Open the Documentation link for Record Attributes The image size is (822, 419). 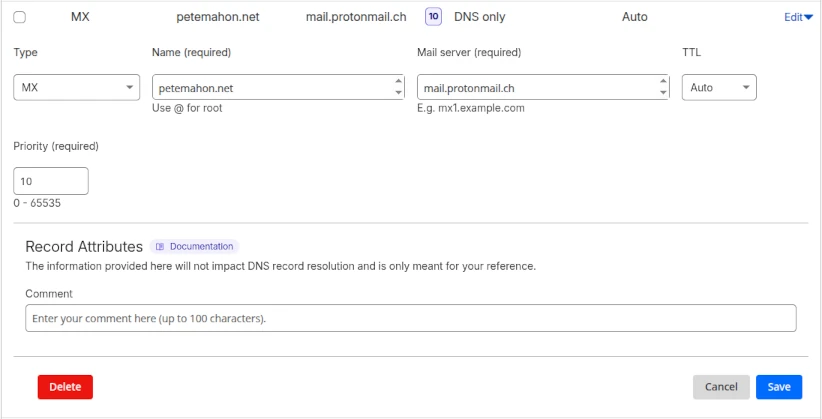click(x=194, y=246)
